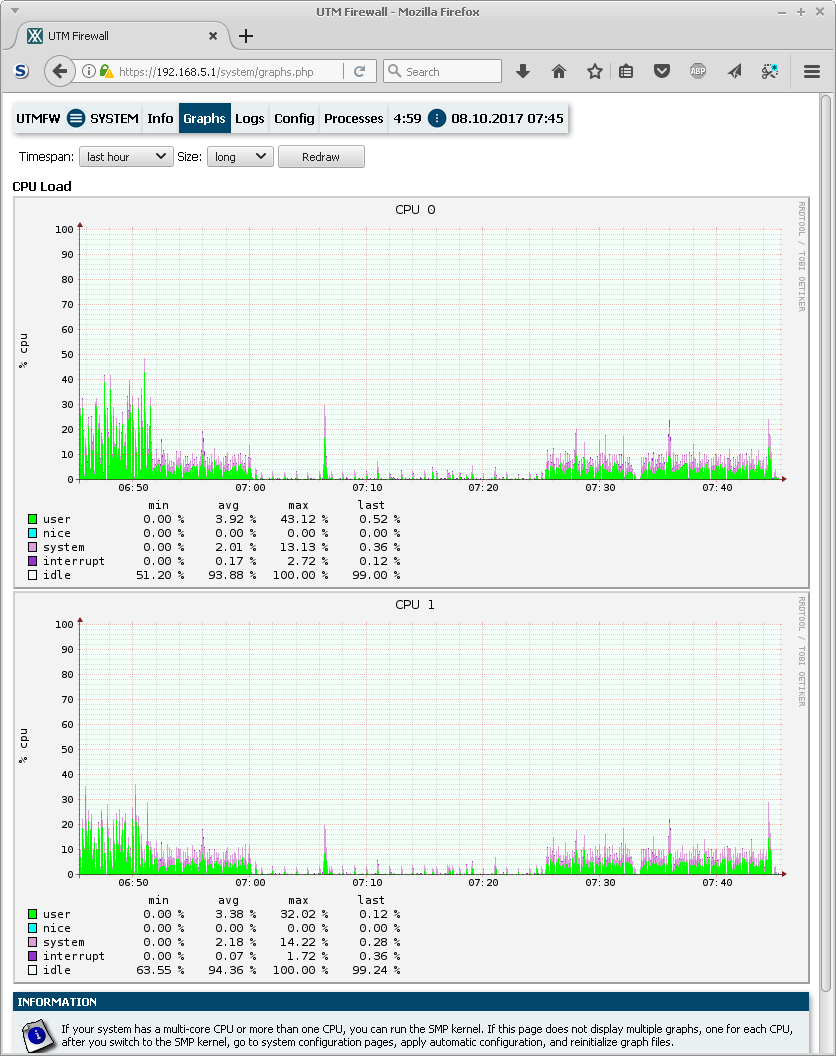Viewport: 836px width, 1056px height.
Task: Click the site information icon
Action: pos(89,71)
